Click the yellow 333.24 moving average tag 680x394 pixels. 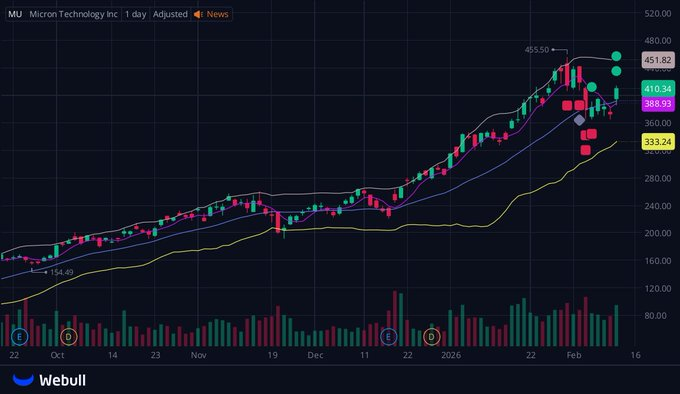(x=658, y=142)
